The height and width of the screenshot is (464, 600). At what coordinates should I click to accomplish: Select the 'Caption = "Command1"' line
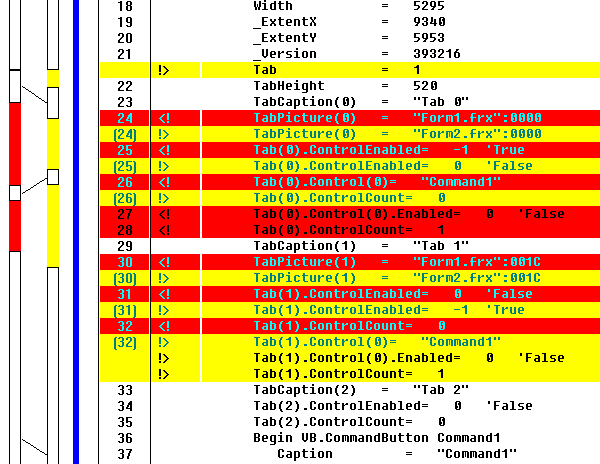pyautogui.click(x=397, y=454)
